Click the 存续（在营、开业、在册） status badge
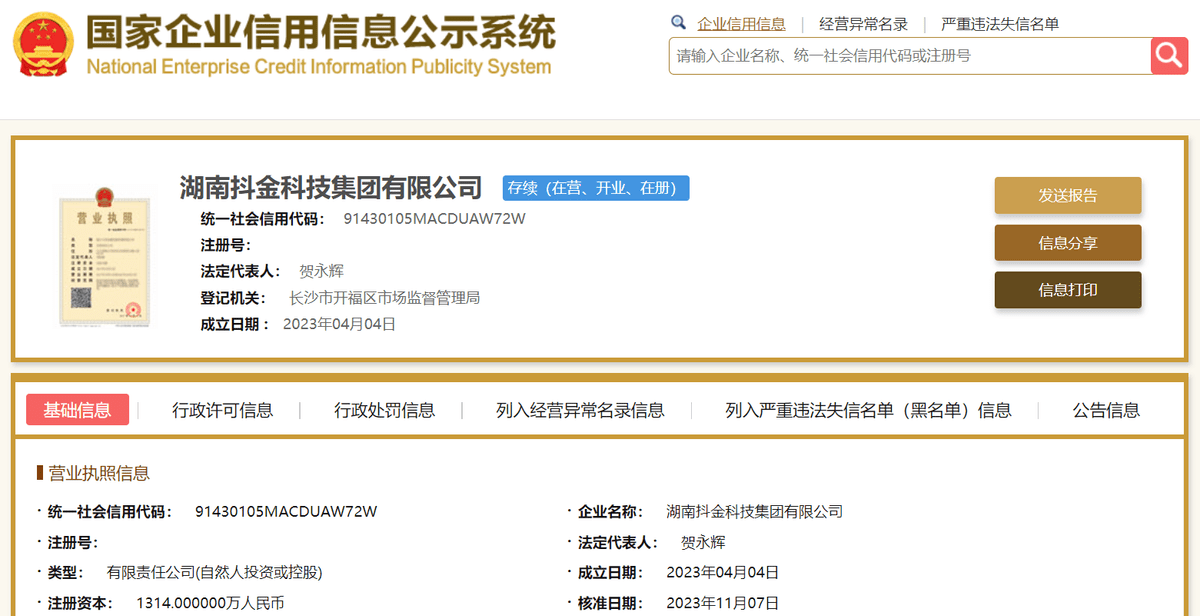Image resolution: width=1200 pixels, height=616 pixels. click(596, 188)
